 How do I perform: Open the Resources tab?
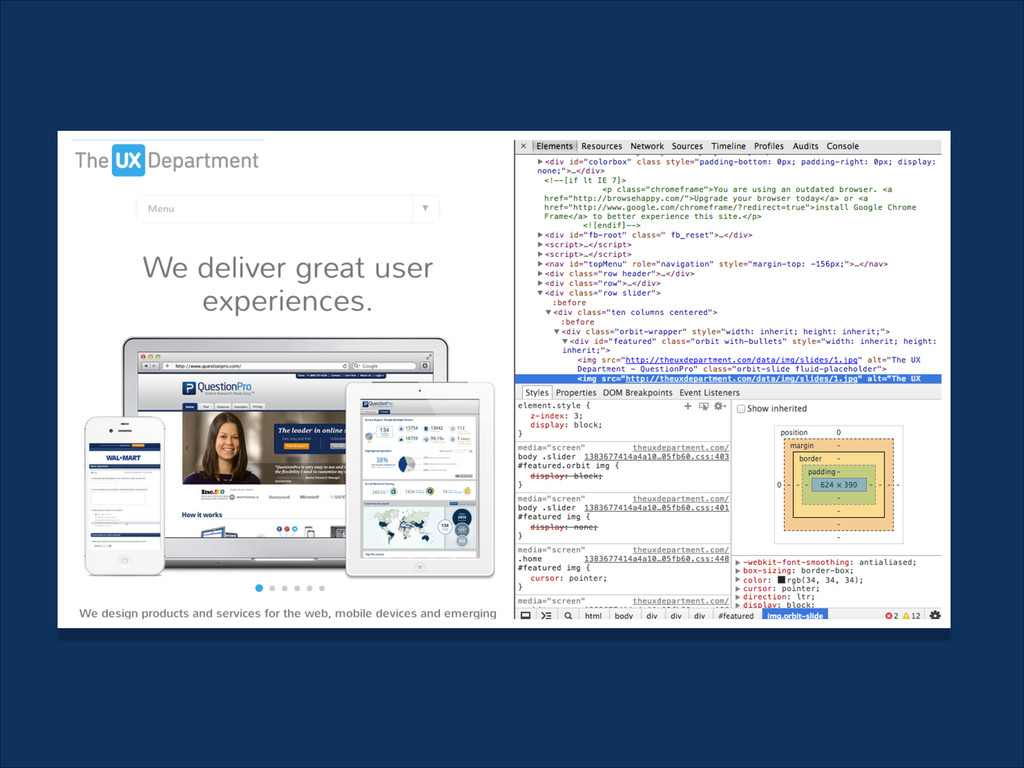(601, 146)
